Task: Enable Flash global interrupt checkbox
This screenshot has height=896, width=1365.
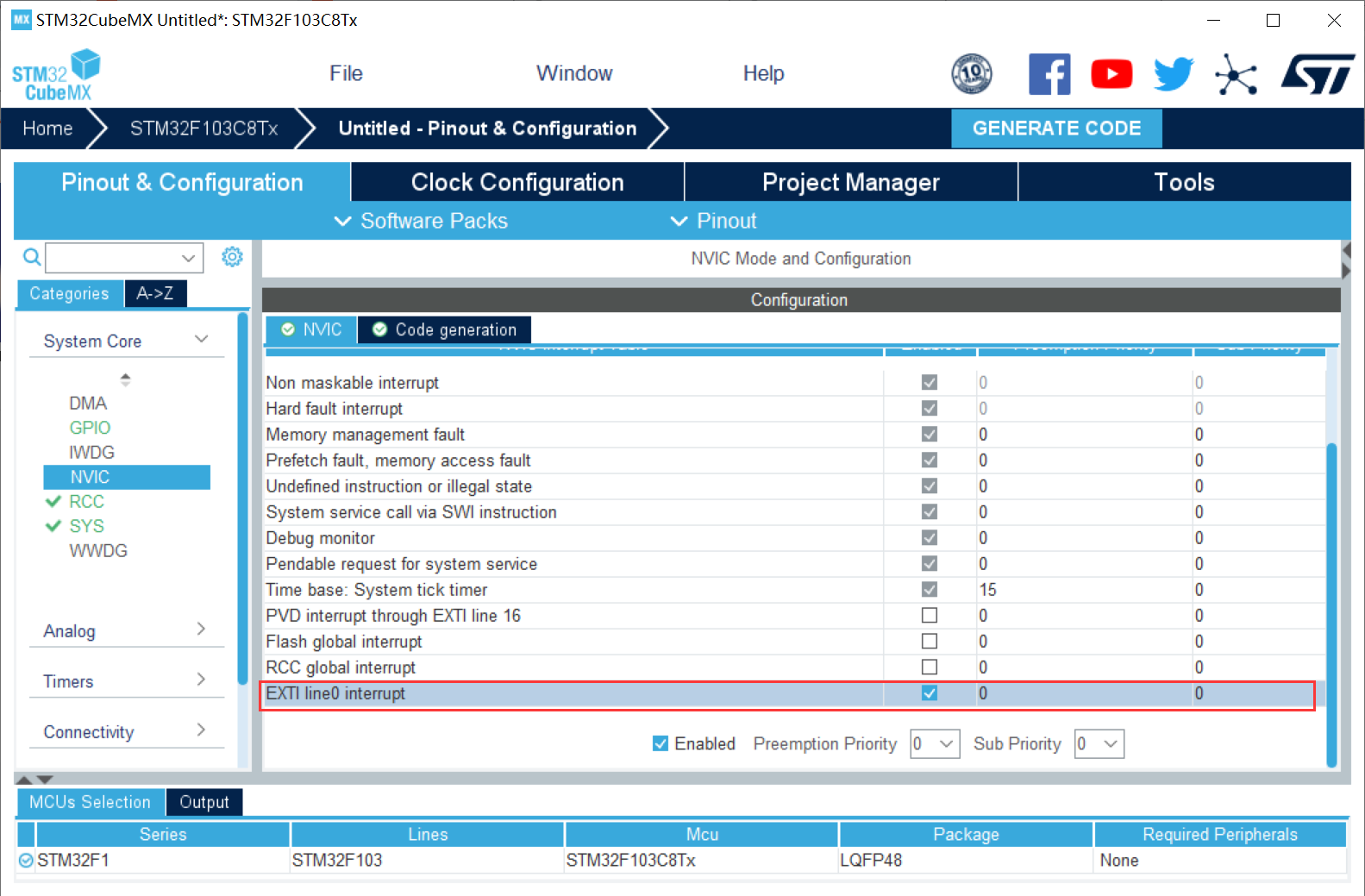Action: (x=929, y=641)
